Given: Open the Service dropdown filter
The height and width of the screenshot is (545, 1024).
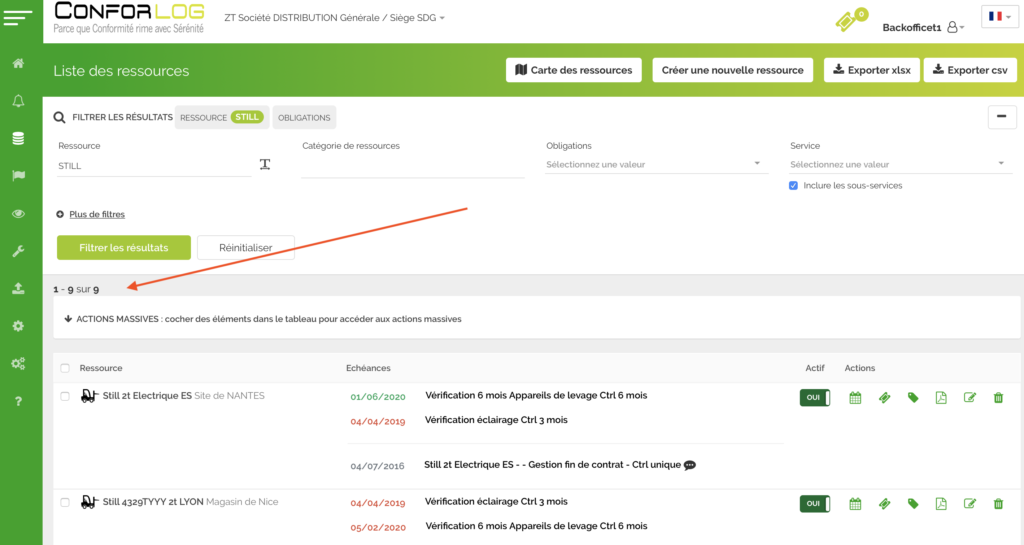Looking at the screenshot, I should pyautogui.click(x=898, y=165).
